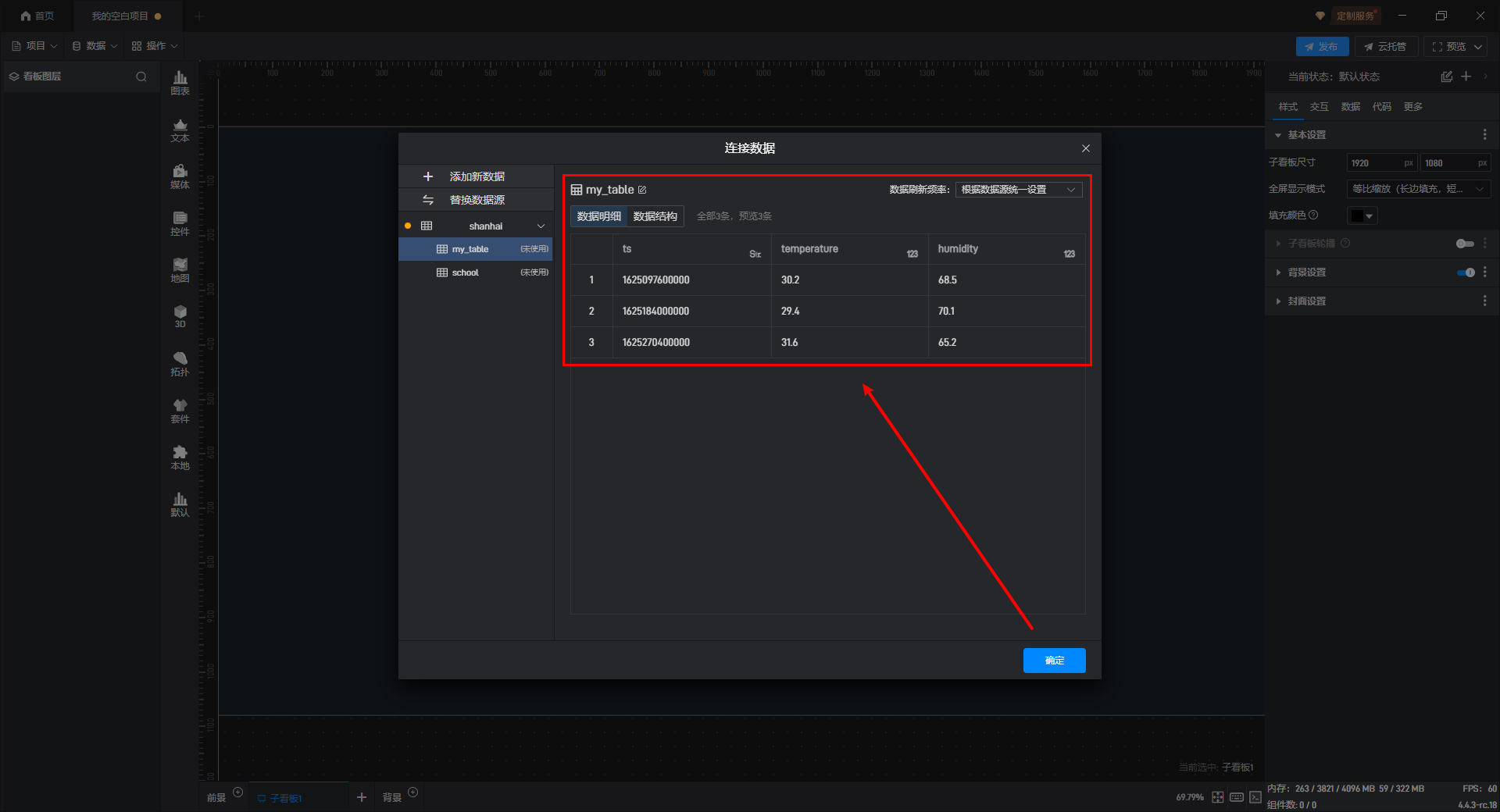Open the 拓扑 topology components icon

pyautogui.click(x=180, y=364)
